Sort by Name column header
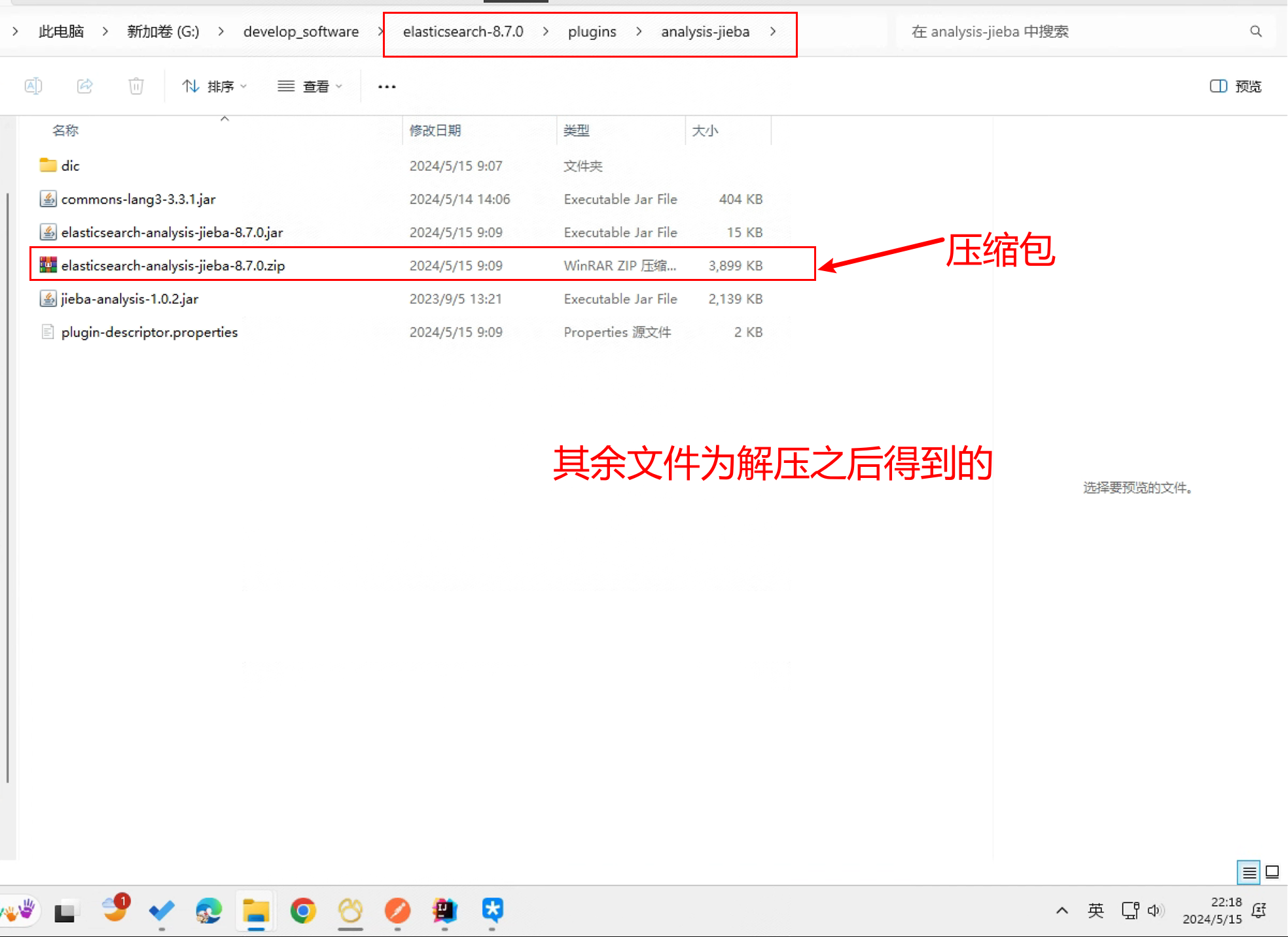 click(x=65, y=130)
